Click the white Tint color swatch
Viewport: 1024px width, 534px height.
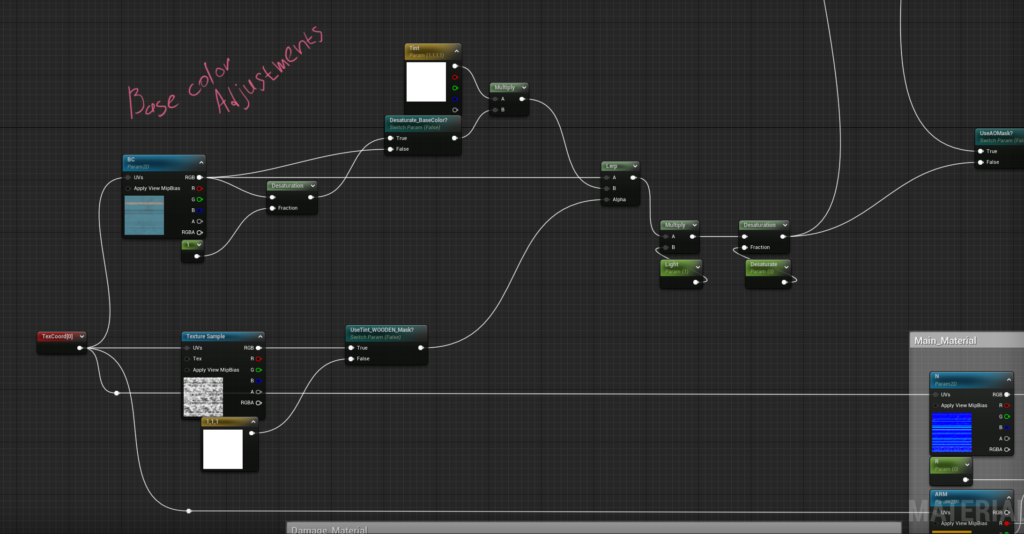click(426, 82)
